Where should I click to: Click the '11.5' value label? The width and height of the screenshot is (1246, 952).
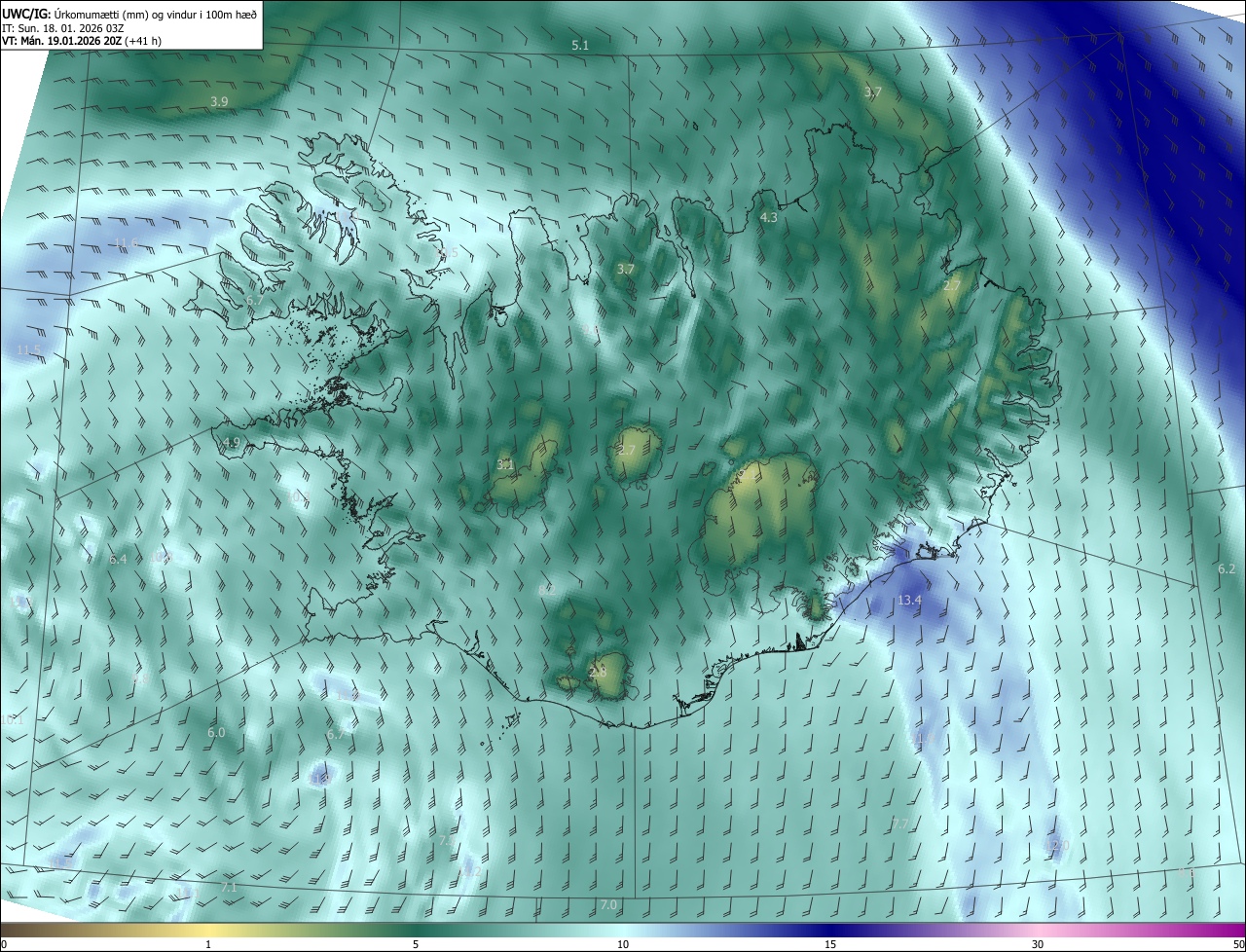coord(29,350)
